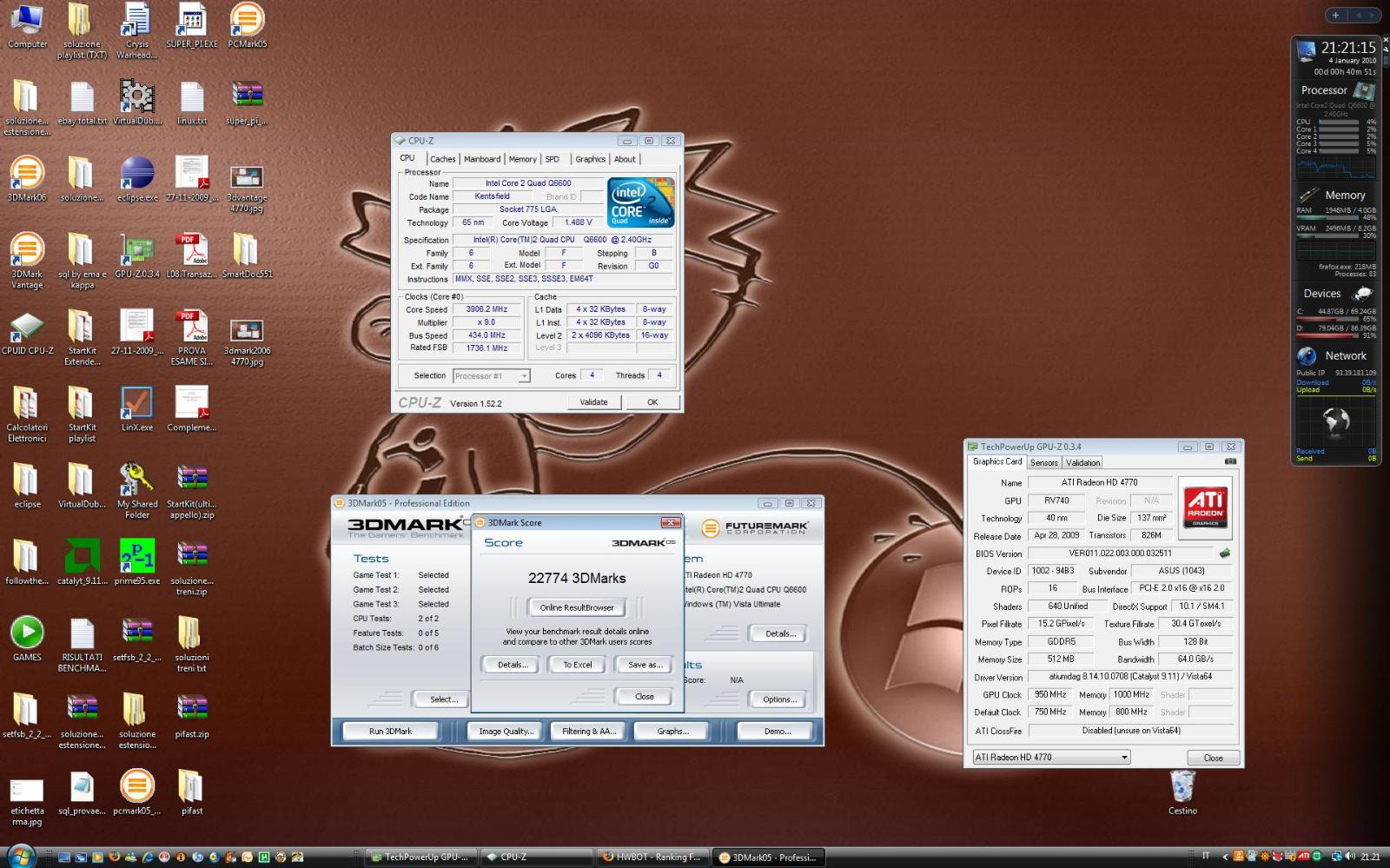This screenshot has height=868, width=1390.
Task: Select eclipse.exe desktop shortcut
Action: click(137, 179)
